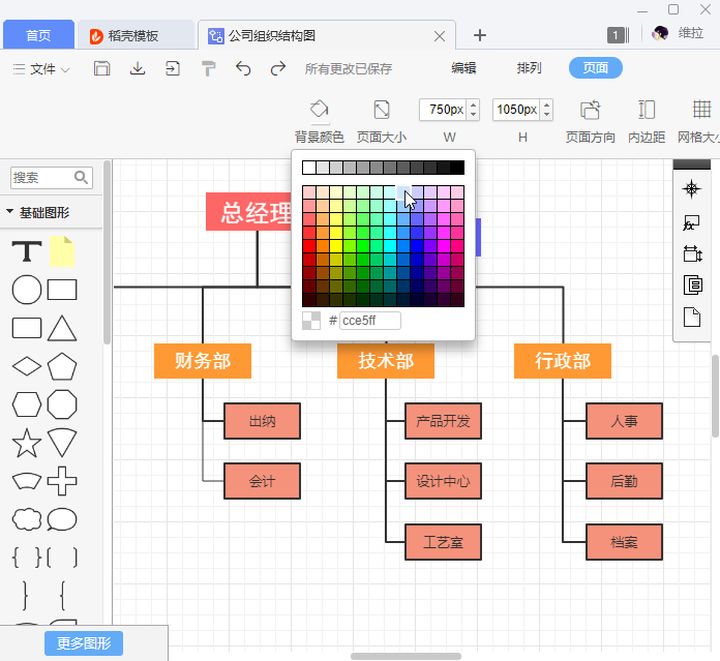720x661 pixels.
Task: Open the inner margin (内边距) setting
Action: [647, 122]
